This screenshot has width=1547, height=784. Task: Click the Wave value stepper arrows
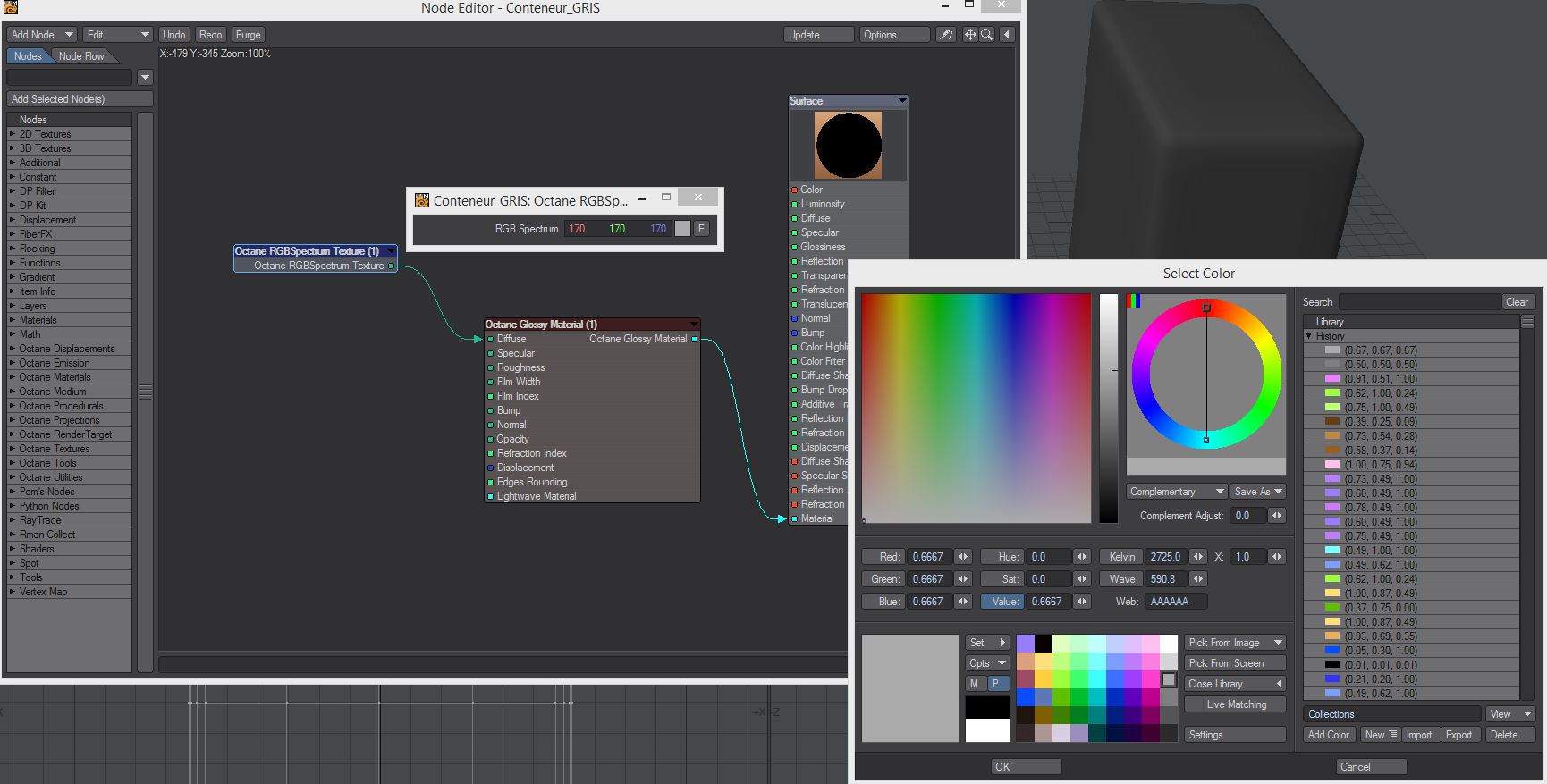(x=1198, y=579)
